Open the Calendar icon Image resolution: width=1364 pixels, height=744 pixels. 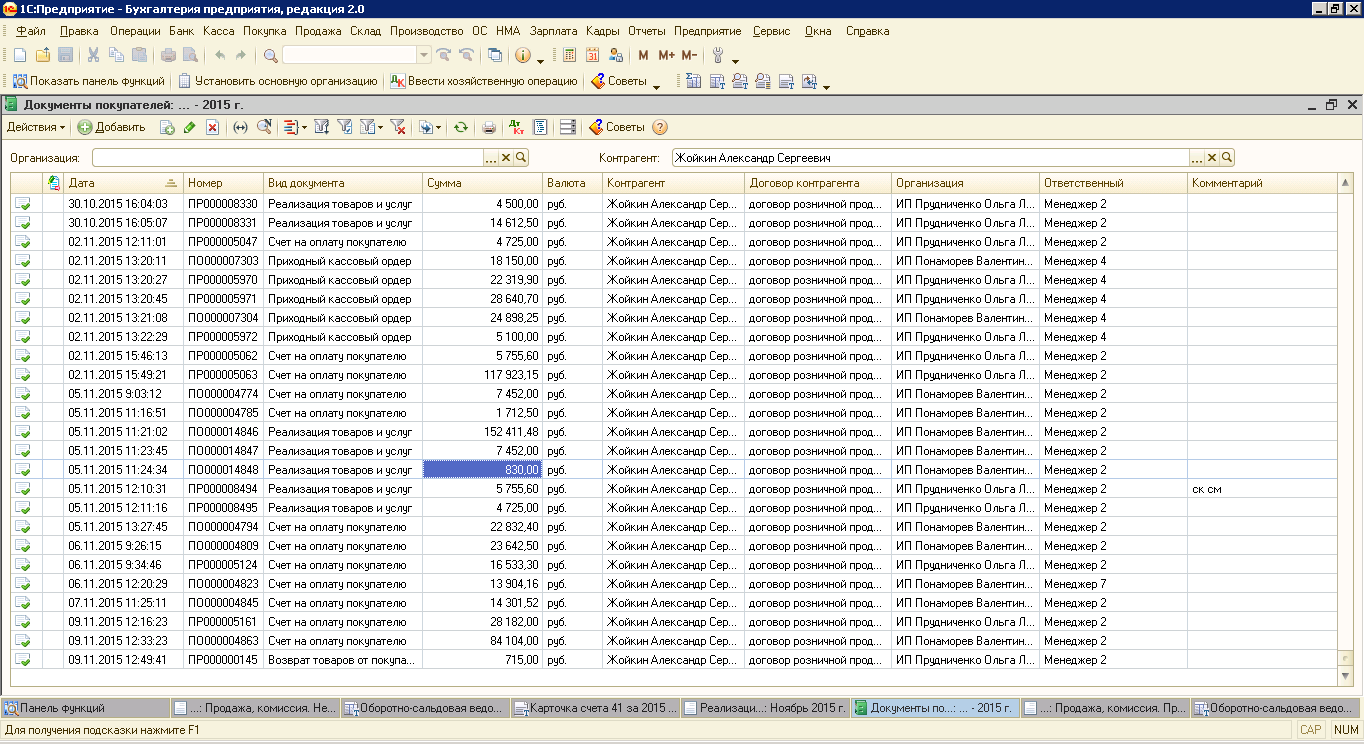pos(592,55)
